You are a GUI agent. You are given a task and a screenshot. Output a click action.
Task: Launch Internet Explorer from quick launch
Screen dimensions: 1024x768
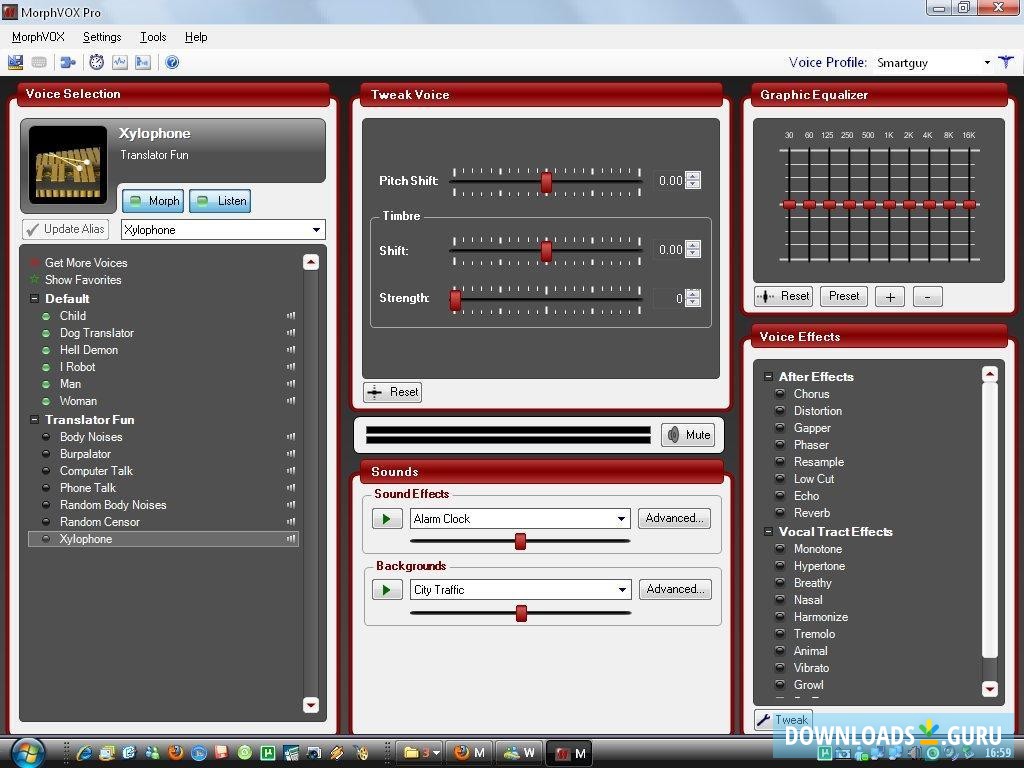tap(84, 753)
